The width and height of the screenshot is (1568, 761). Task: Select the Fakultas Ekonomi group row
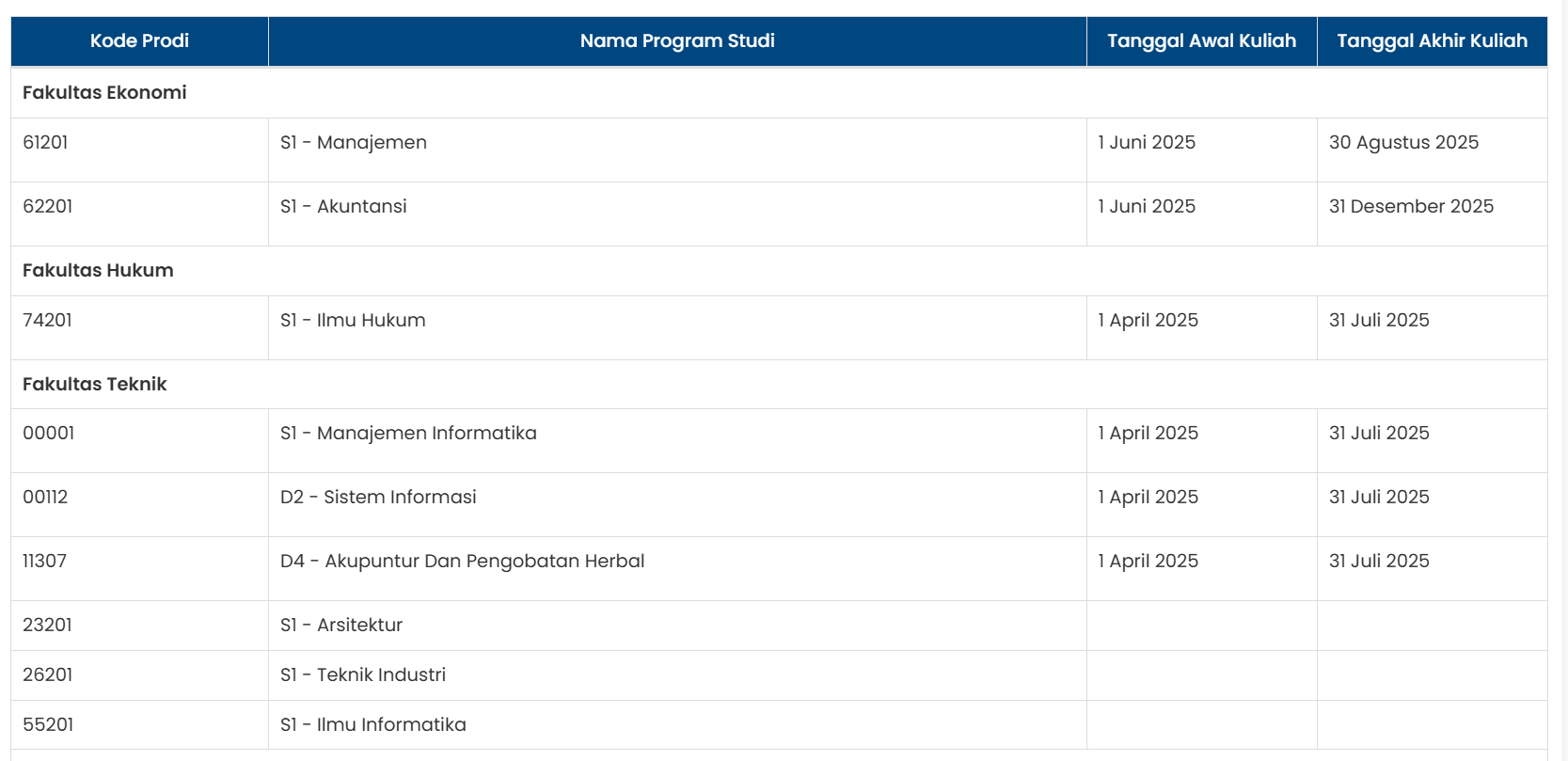(x=104, y=92)
